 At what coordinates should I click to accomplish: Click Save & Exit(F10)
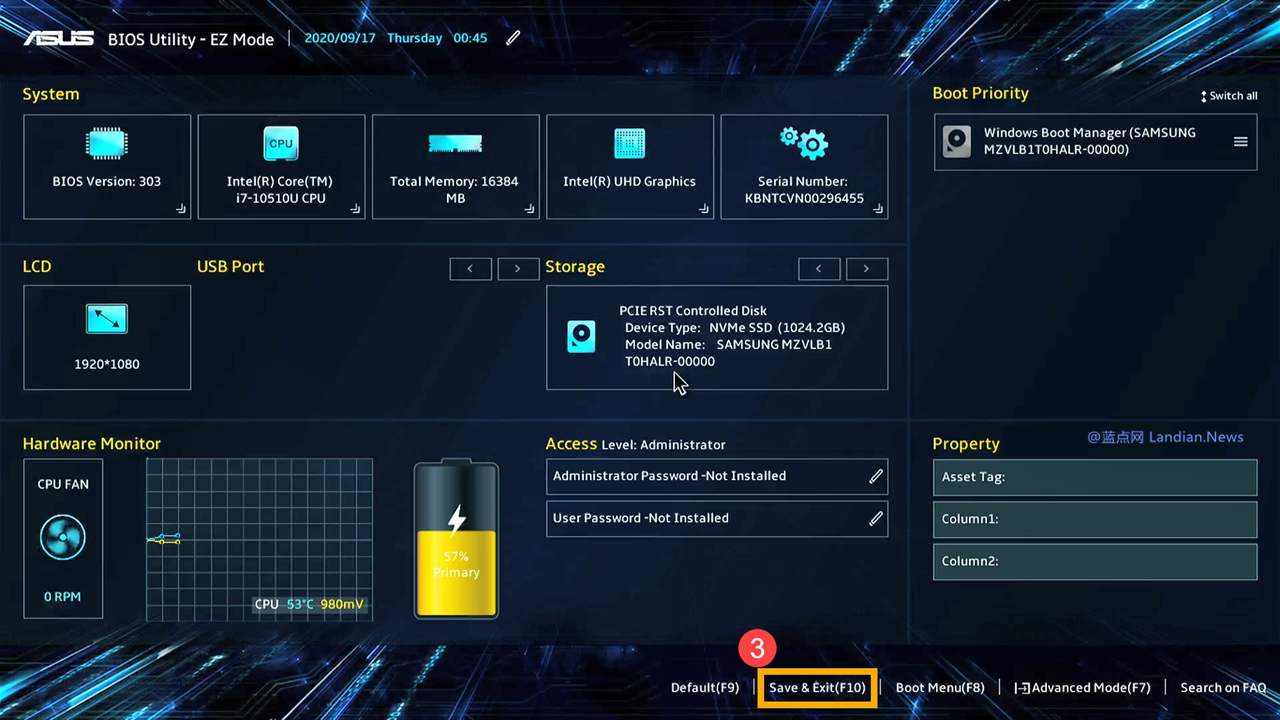[817, 688]
